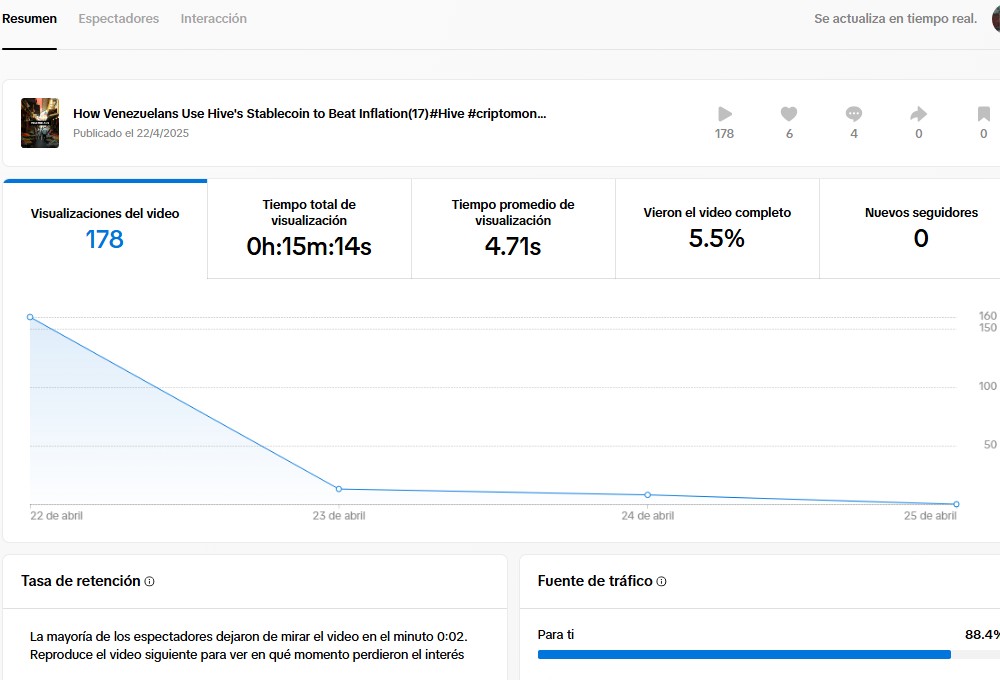The height and width of the screenshot is (680, 1000).
Task: Click the video thumbnail image
Action: 40,123
